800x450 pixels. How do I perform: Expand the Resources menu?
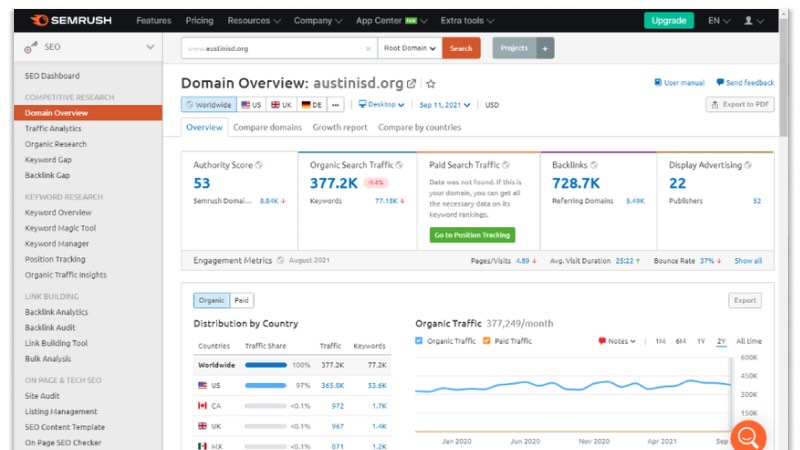tap(254, 21)
